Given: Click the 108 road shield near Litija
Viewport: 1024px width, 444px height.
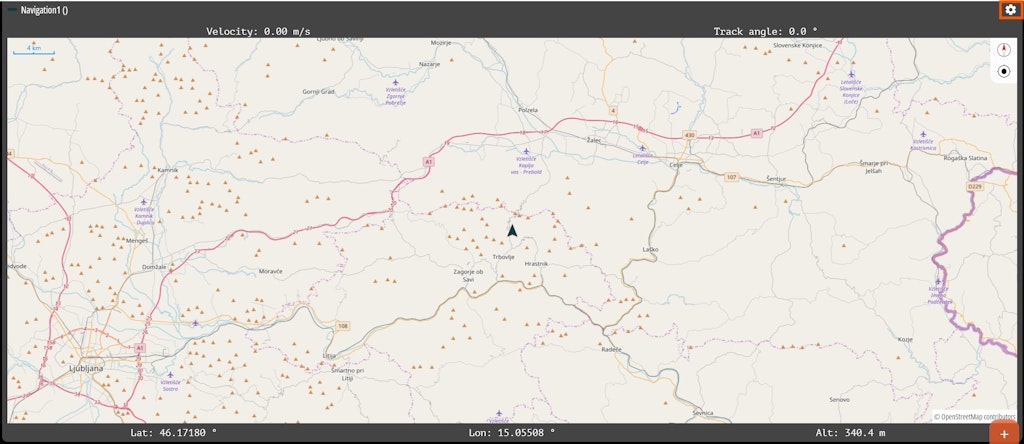Looking at the screenshot, I should click(343, 325).
